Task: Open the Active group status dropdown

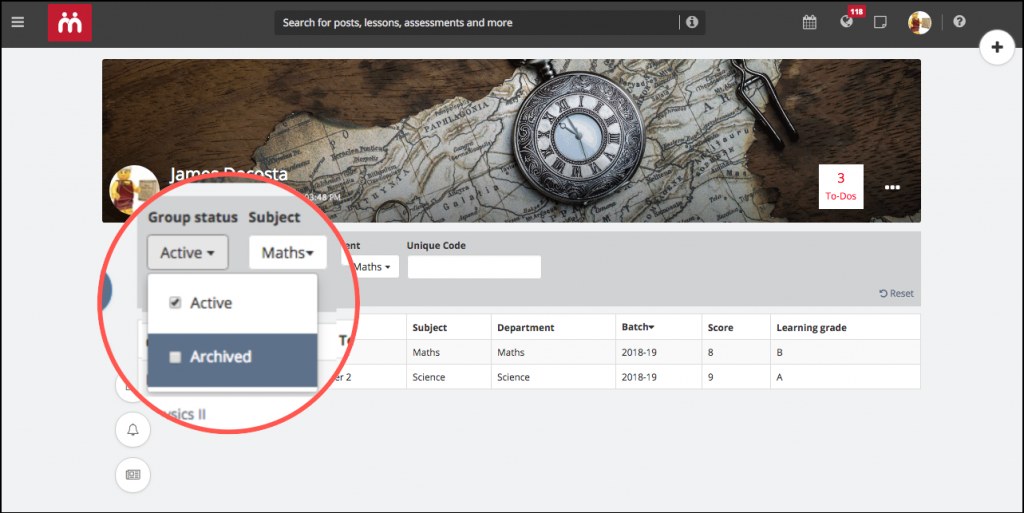Action: 187,253
